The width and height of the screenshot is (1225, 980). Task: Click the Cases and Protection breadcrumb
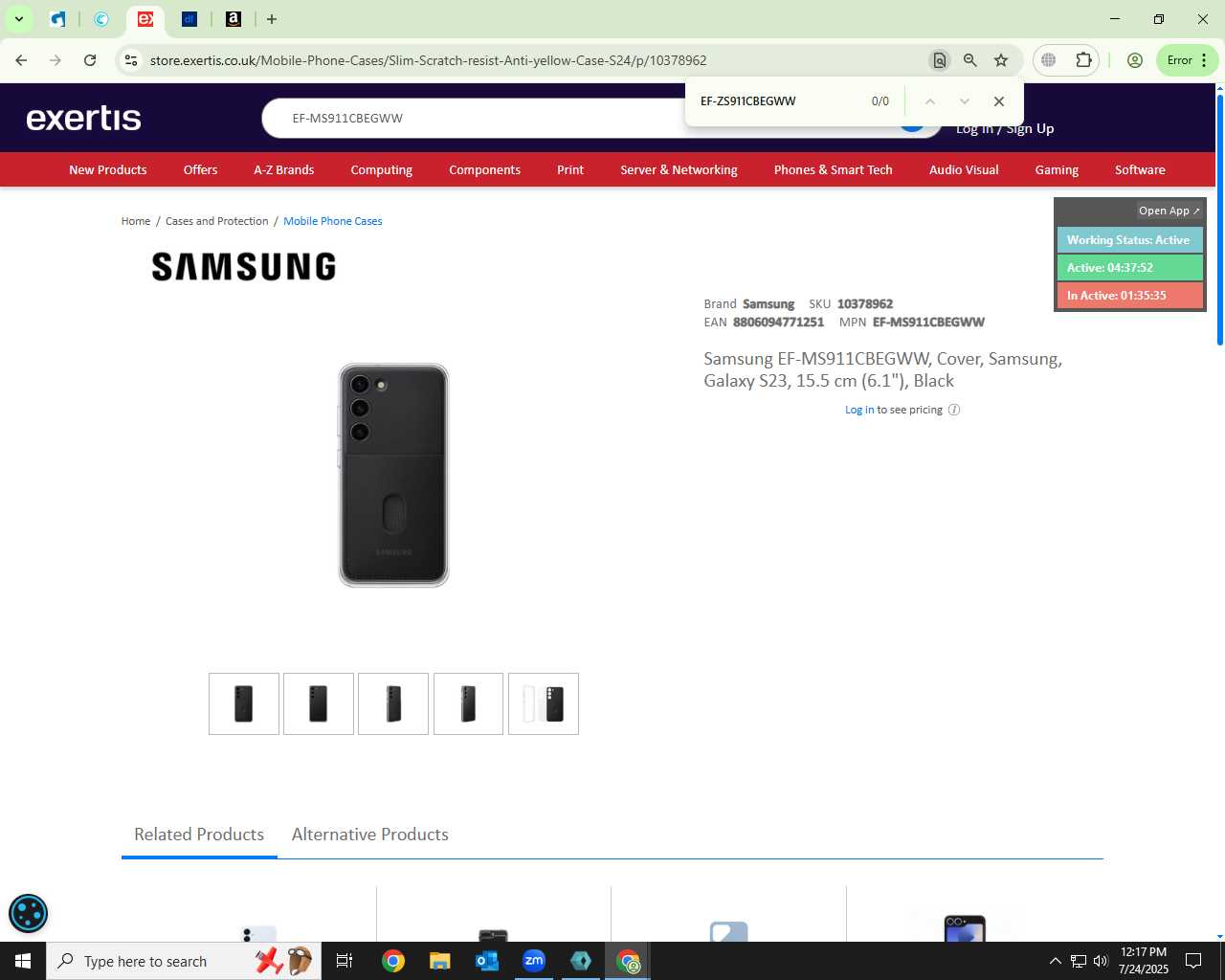(217, 221)
